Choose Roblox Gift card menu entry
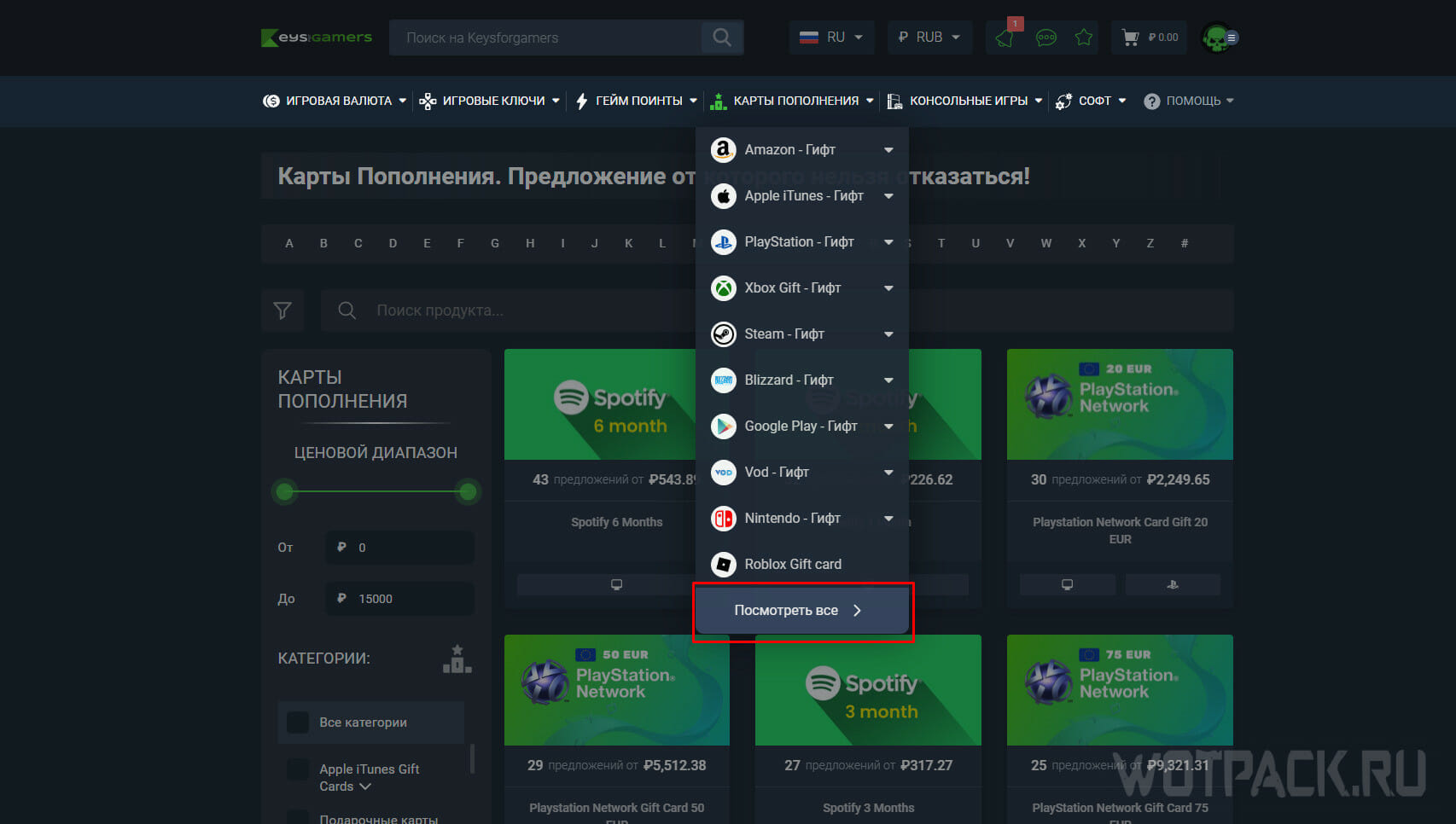 (x=792, y=565)
